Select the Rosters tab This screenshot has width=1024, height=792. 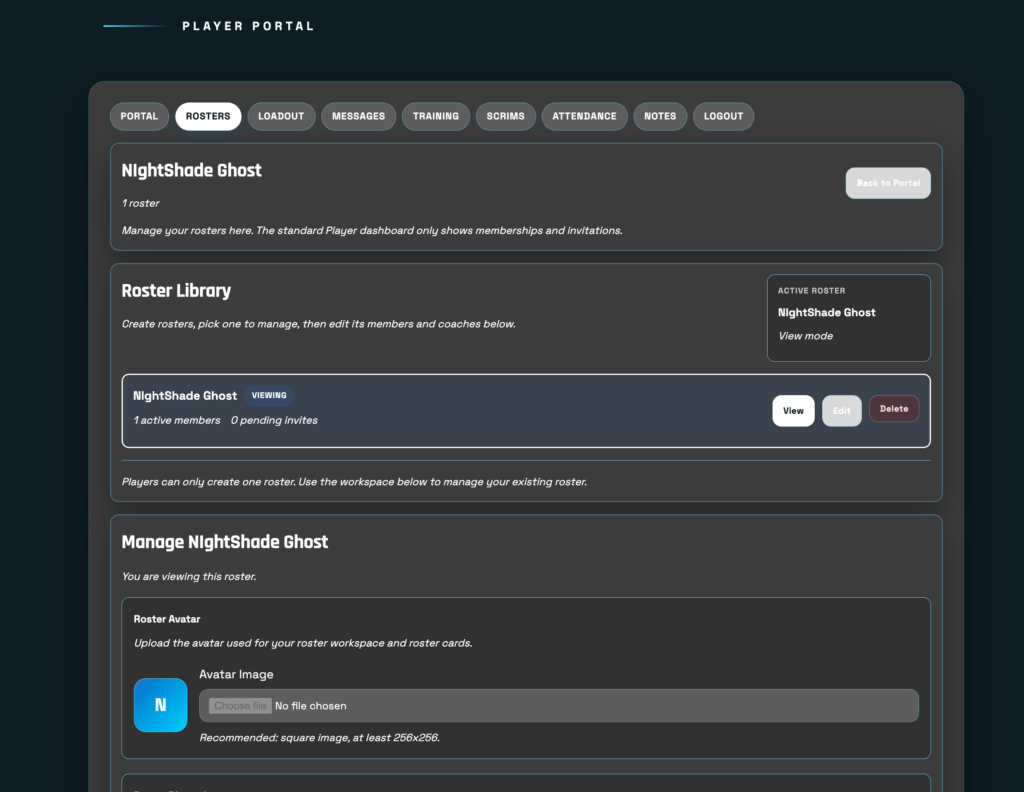pos(208,116)
